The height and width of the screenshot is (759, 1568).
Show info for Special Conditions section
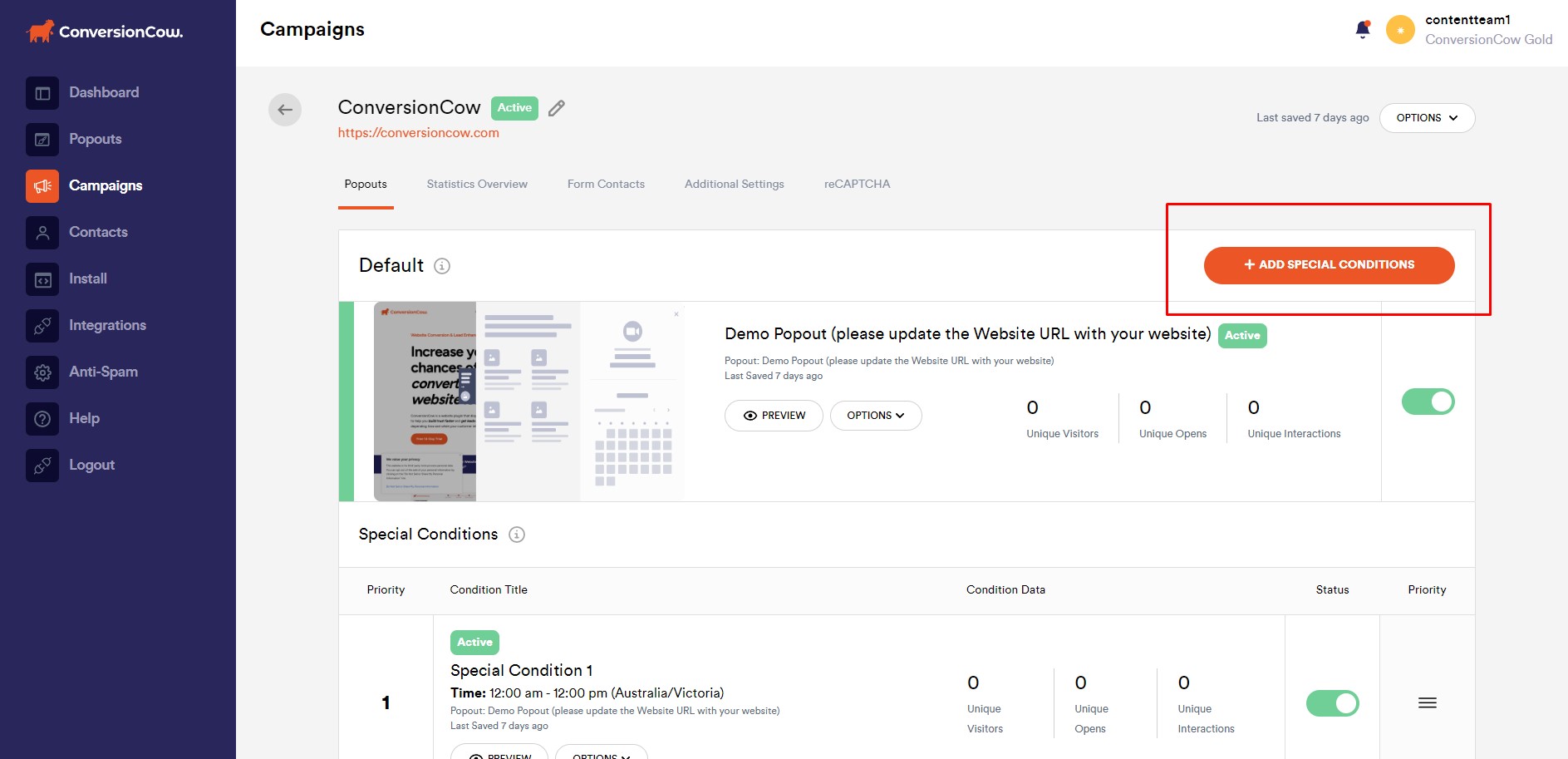point(517,535)
